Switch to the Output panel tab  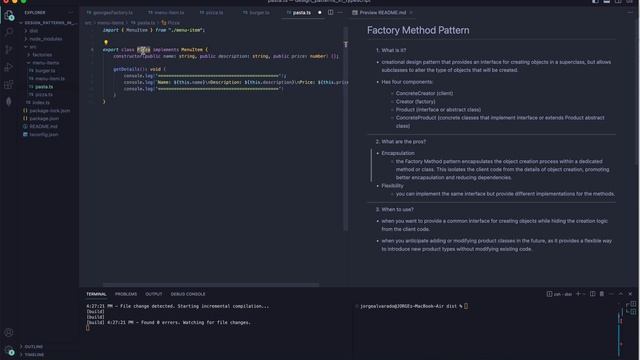pos(153,294)
